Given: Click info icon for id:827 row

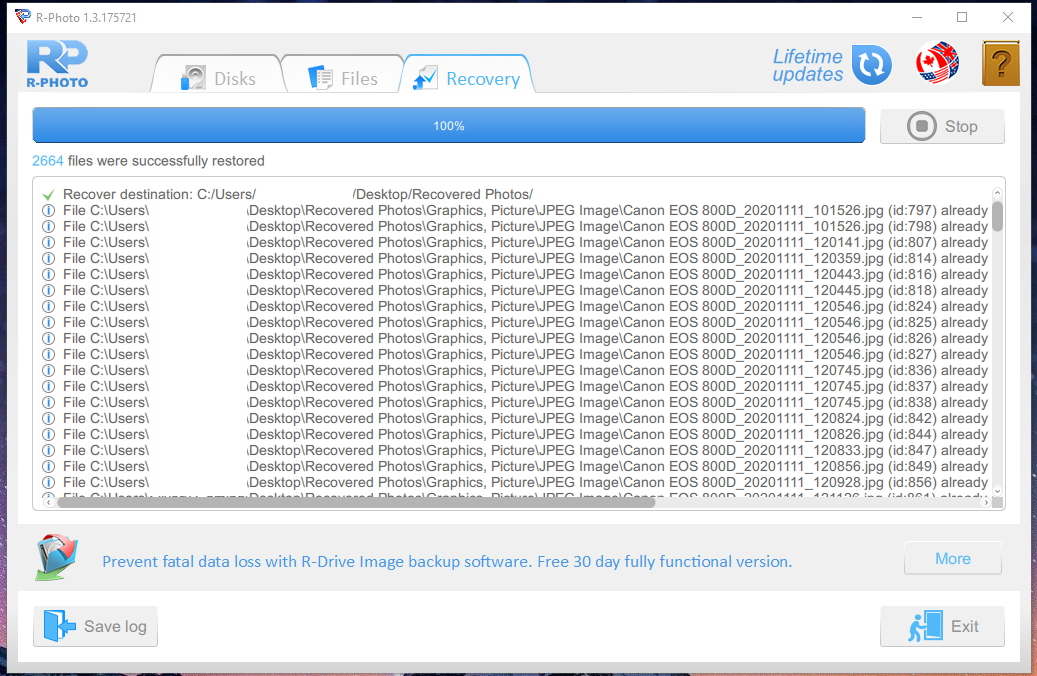Looking at the screenshot, I should (48, 355).
